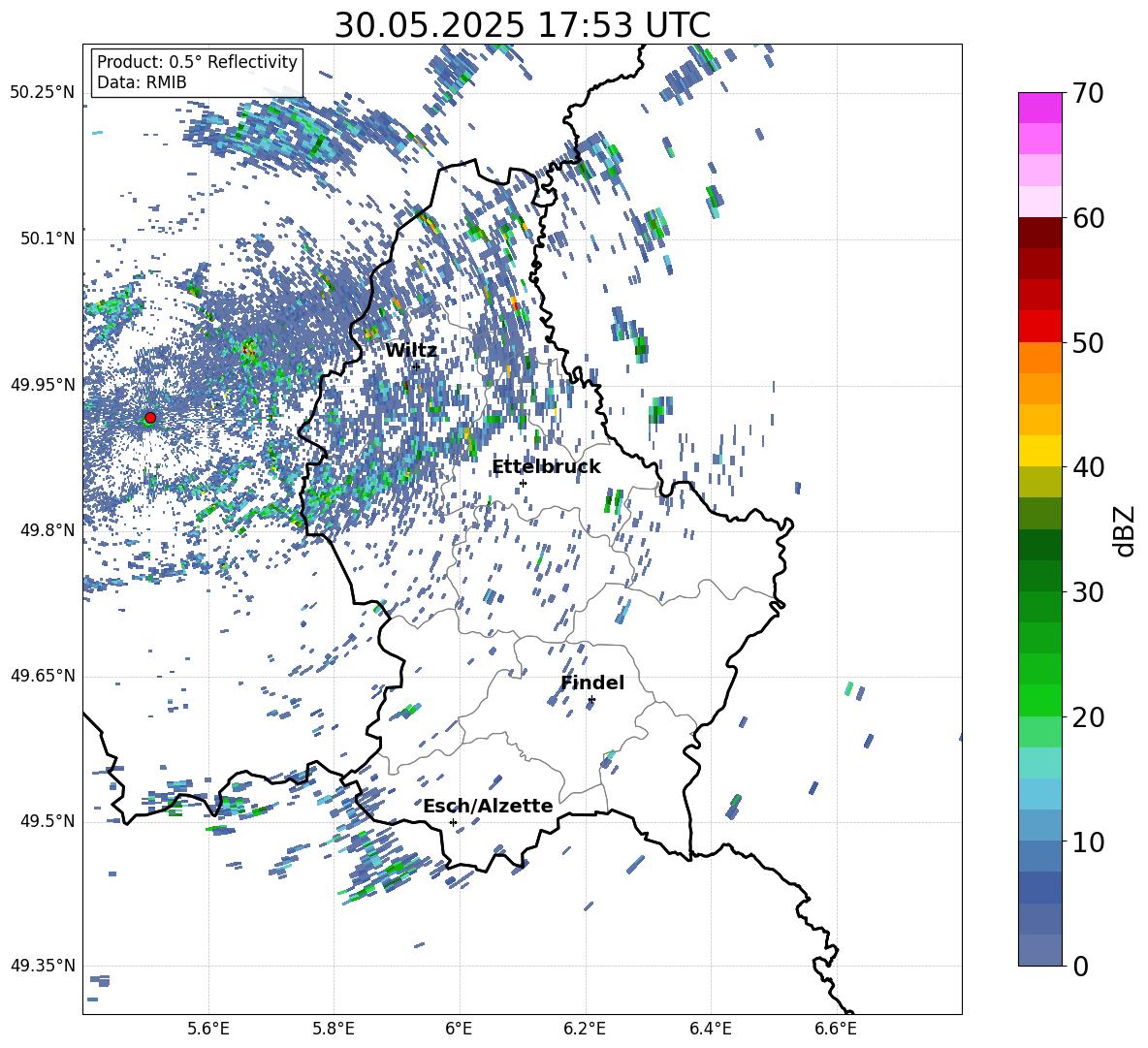Click the colorbar value 60
The image size is (1148, 1048).
point(1088,218)
